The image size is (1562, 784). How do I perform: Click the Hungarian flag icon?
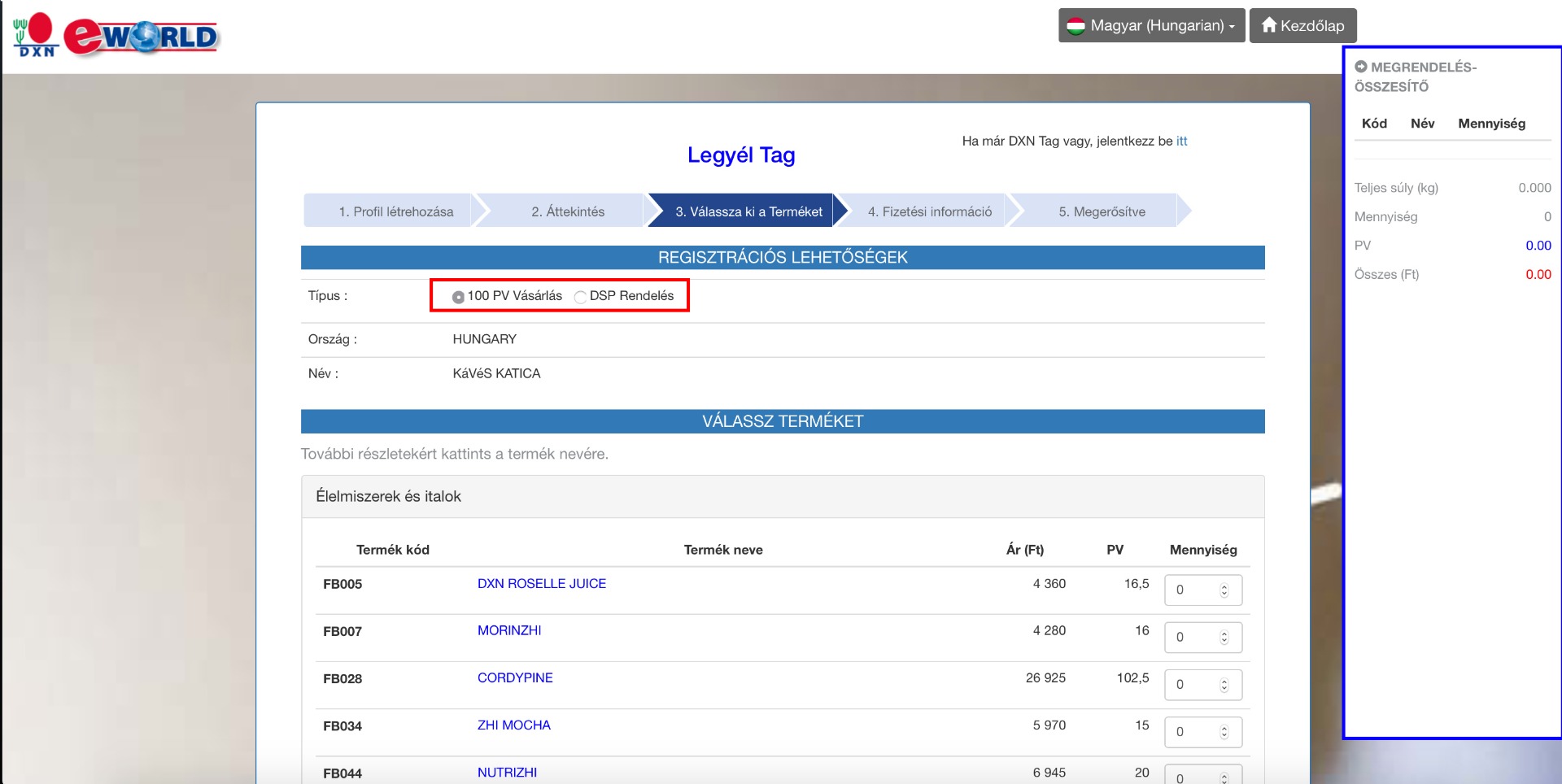pyautogui.click(x=1076, y=26)
